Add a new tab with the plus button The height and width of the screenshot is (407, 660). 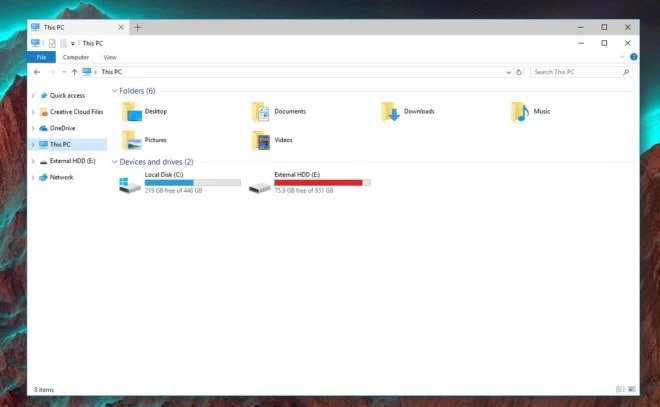[x=137, y=27]
